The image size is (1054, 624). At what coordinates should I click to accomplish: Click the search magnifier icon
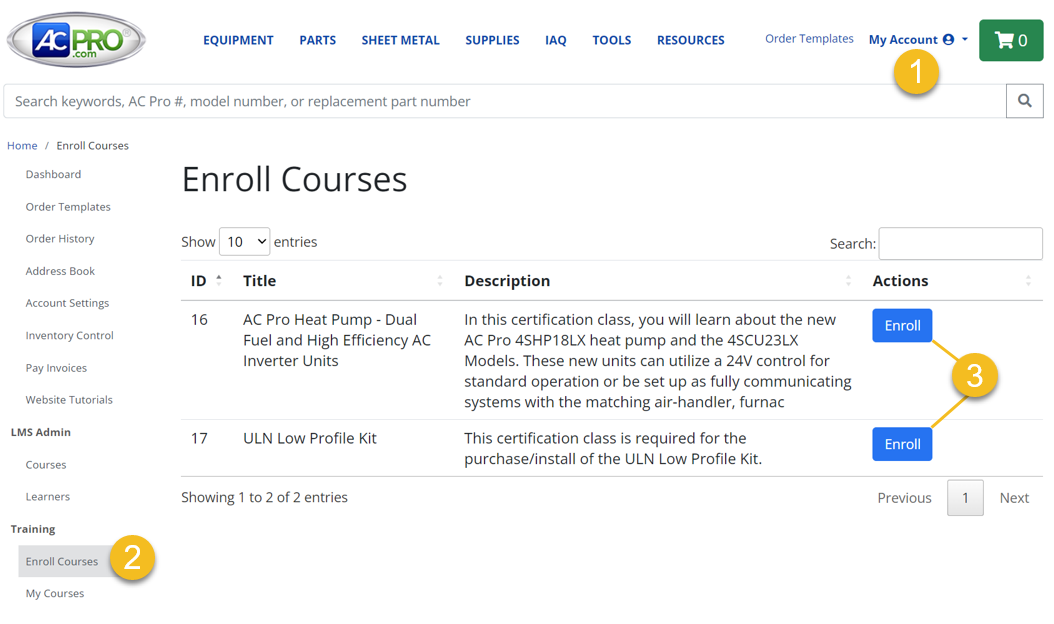tap(1025, 100)
